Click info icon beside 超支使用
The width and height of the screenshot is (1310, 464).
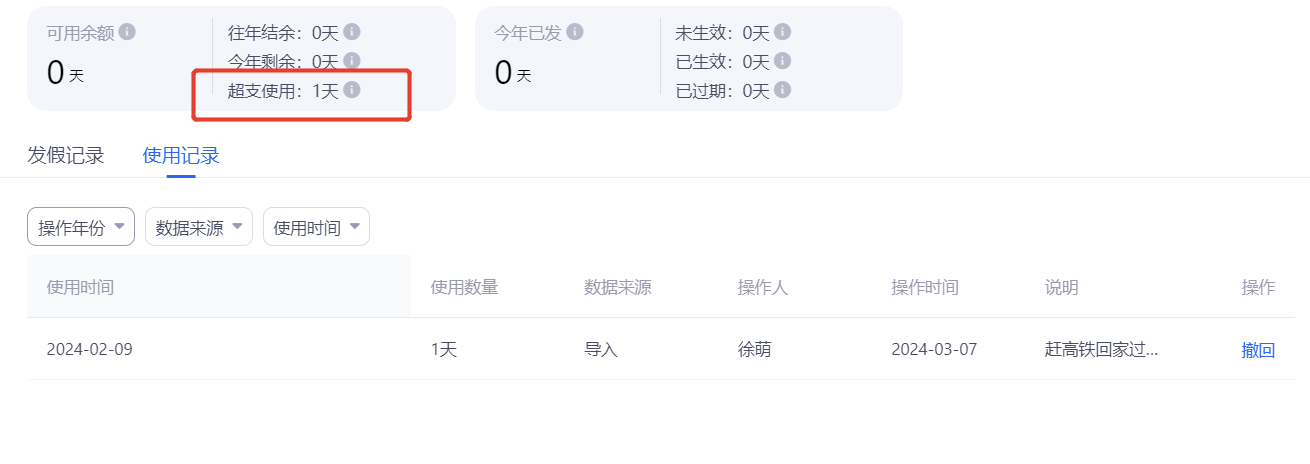point(352,90)
